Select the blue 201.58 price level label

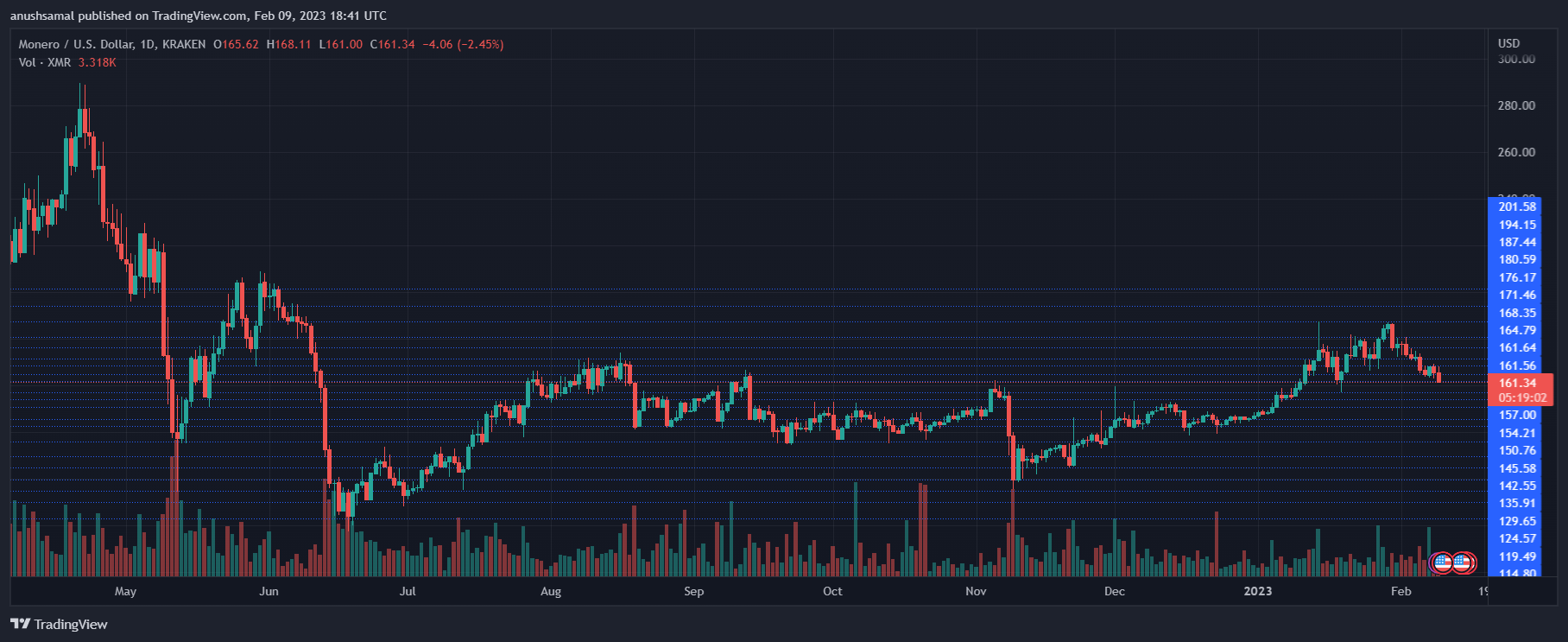(1517, 207)
